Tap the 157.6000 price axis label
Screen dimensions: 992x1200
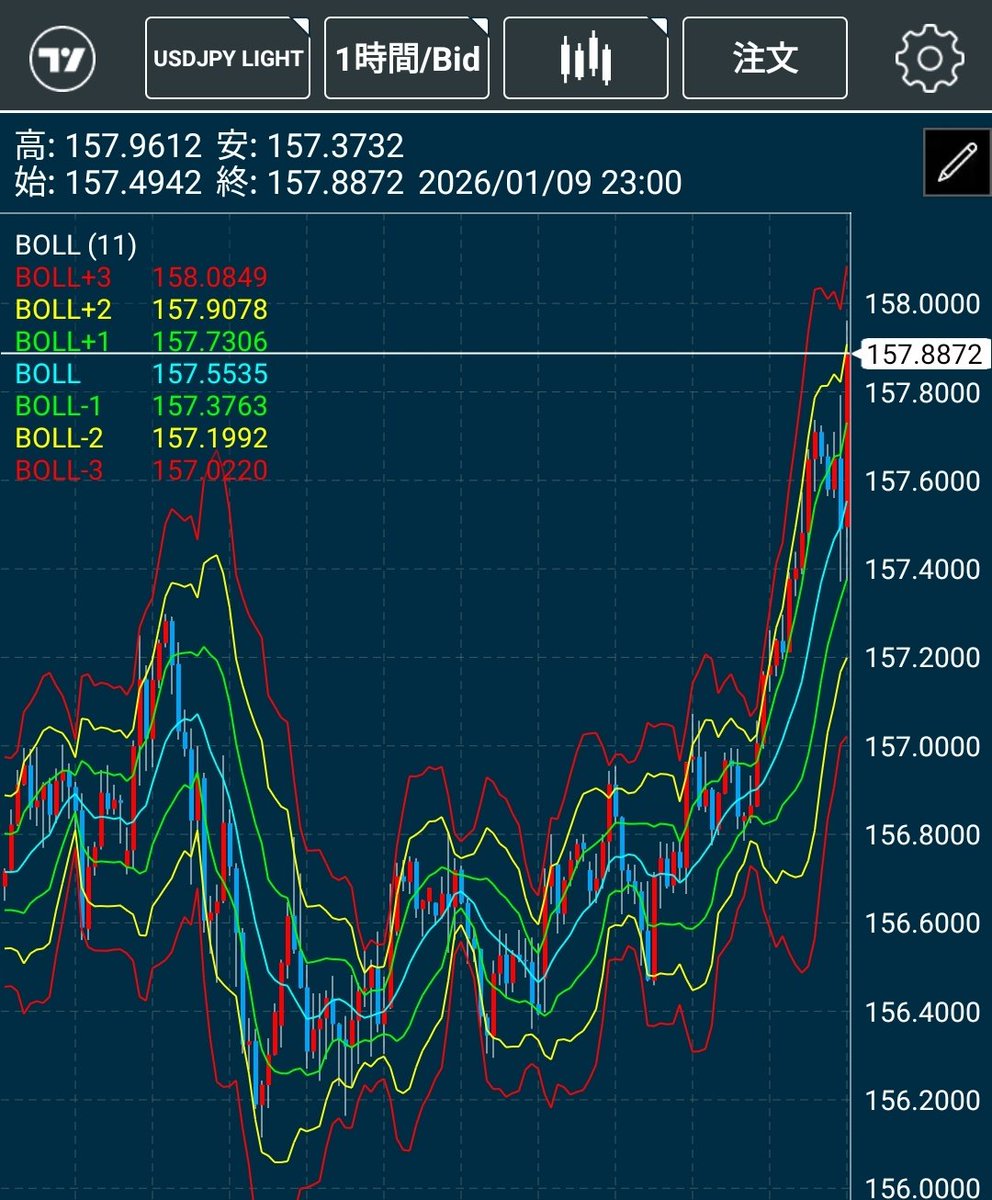click(923, 481)
